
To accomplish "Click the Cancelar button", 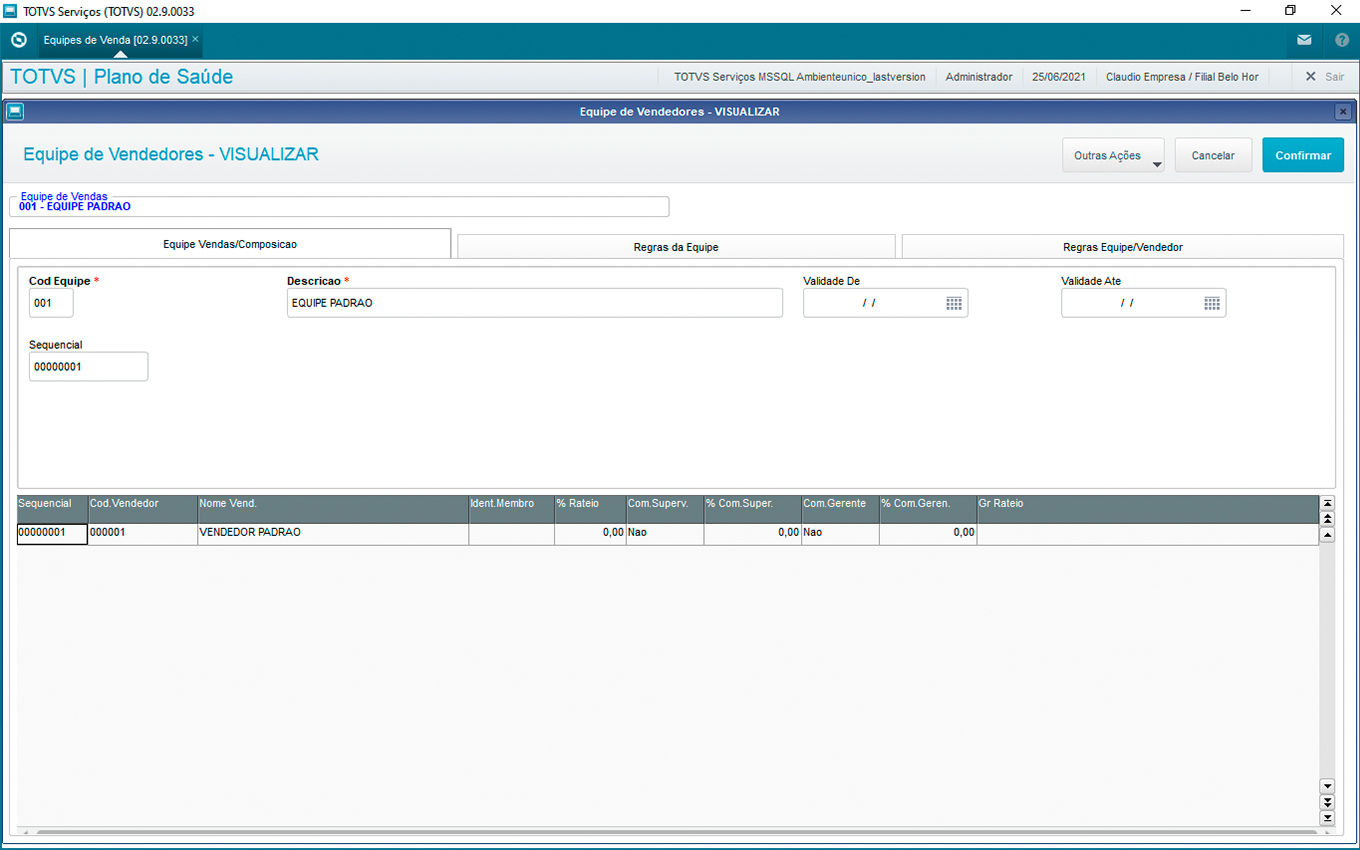I will pyautogui.click(x=1212, y=155).
